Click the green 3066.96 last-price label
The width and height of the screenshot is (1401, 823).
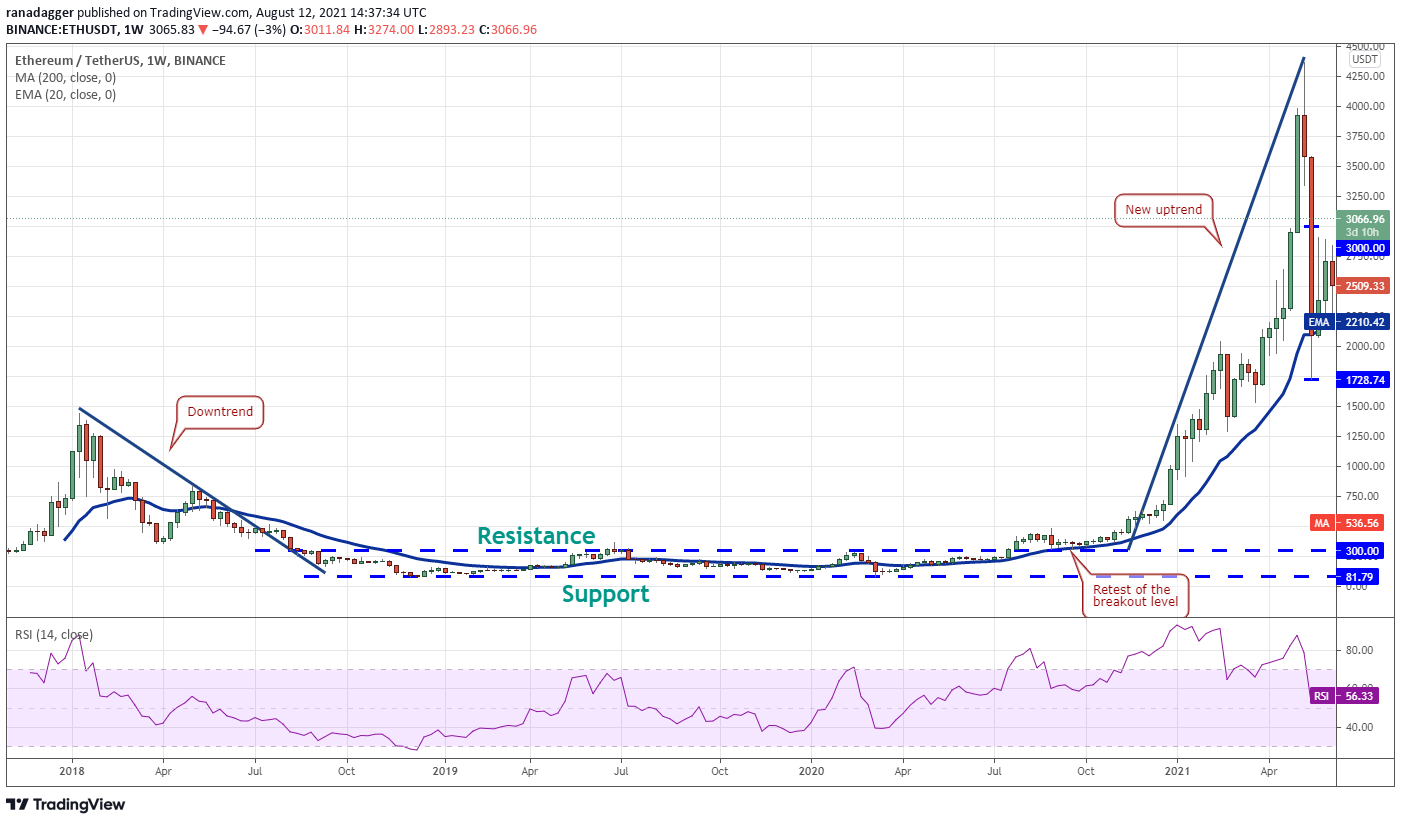[1364, 219]
